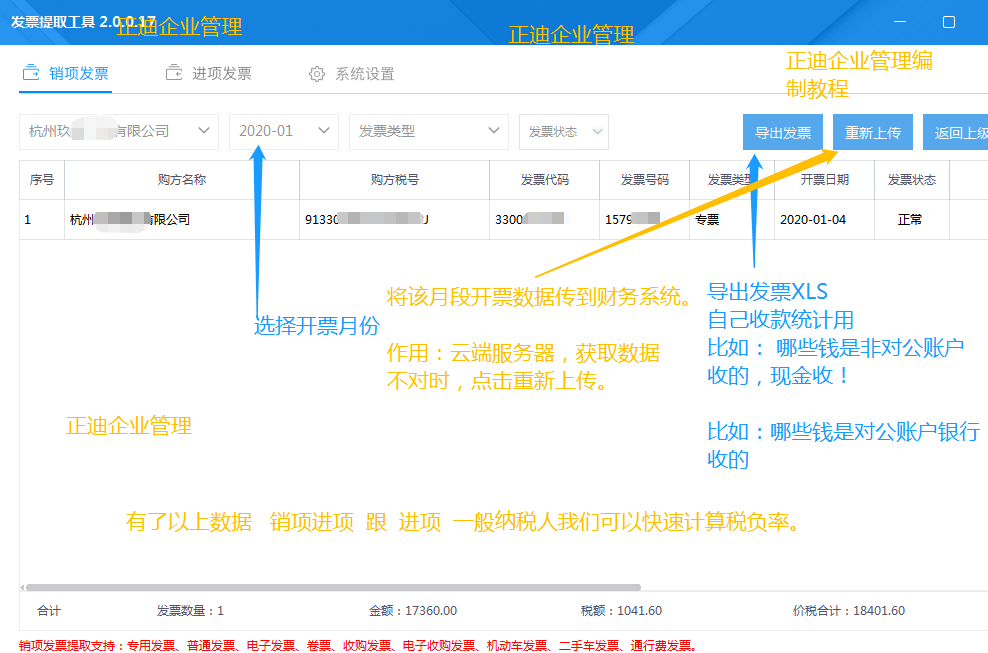Viewport: 988px width, 653px height.
Task: Switch to the 进项发票 tab
Action: coord(221,73)
